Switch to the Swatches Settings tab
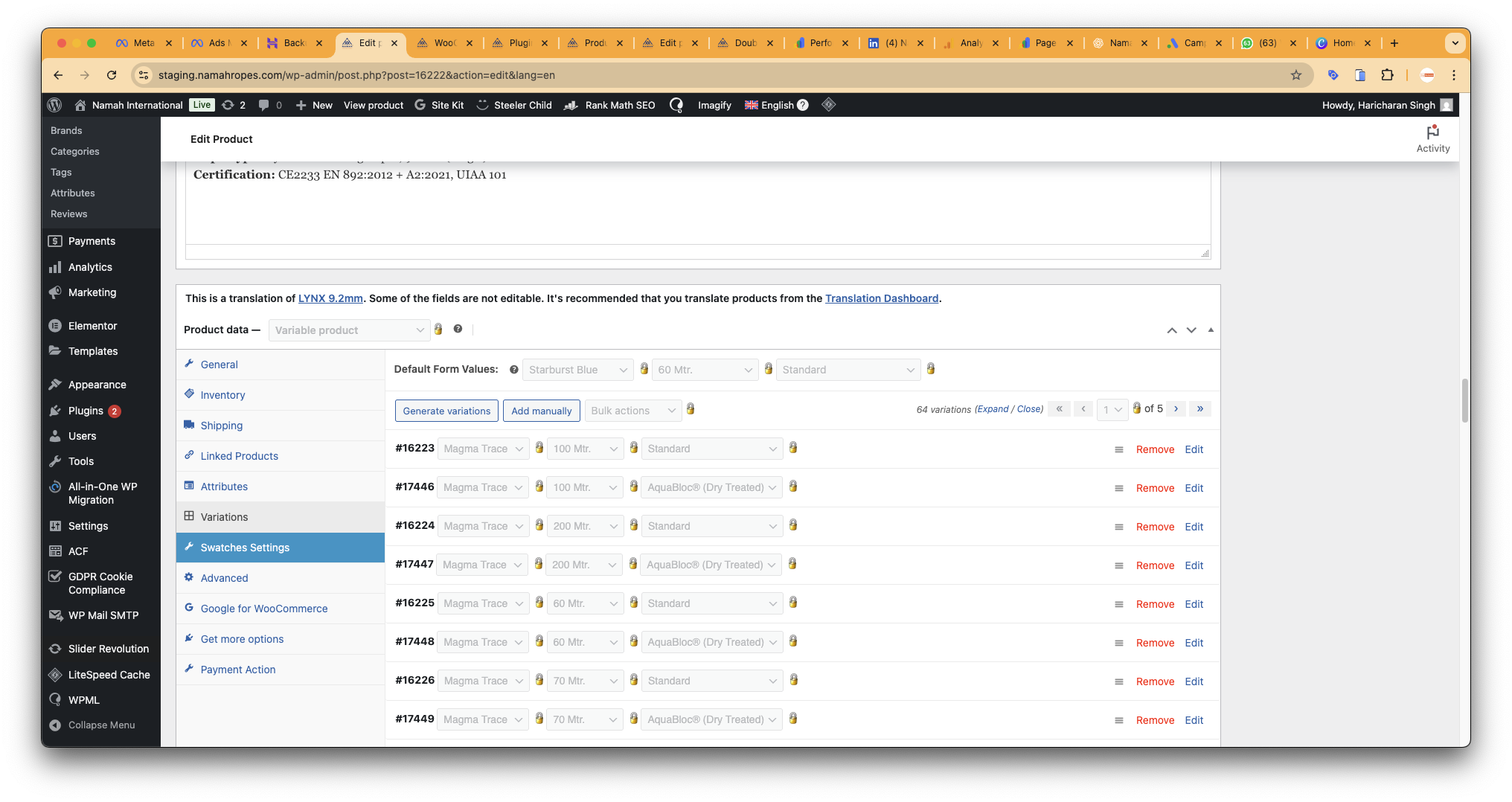The image size is (1512, 802). tap(281, 548)
